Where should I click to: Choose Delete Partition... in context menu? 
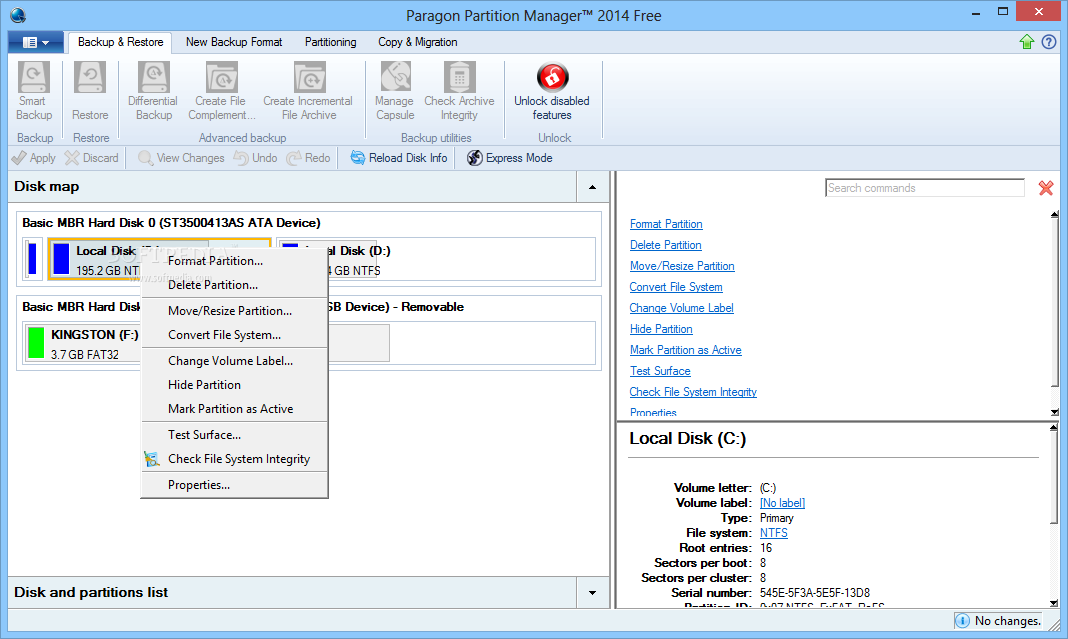tap(234, 285)
